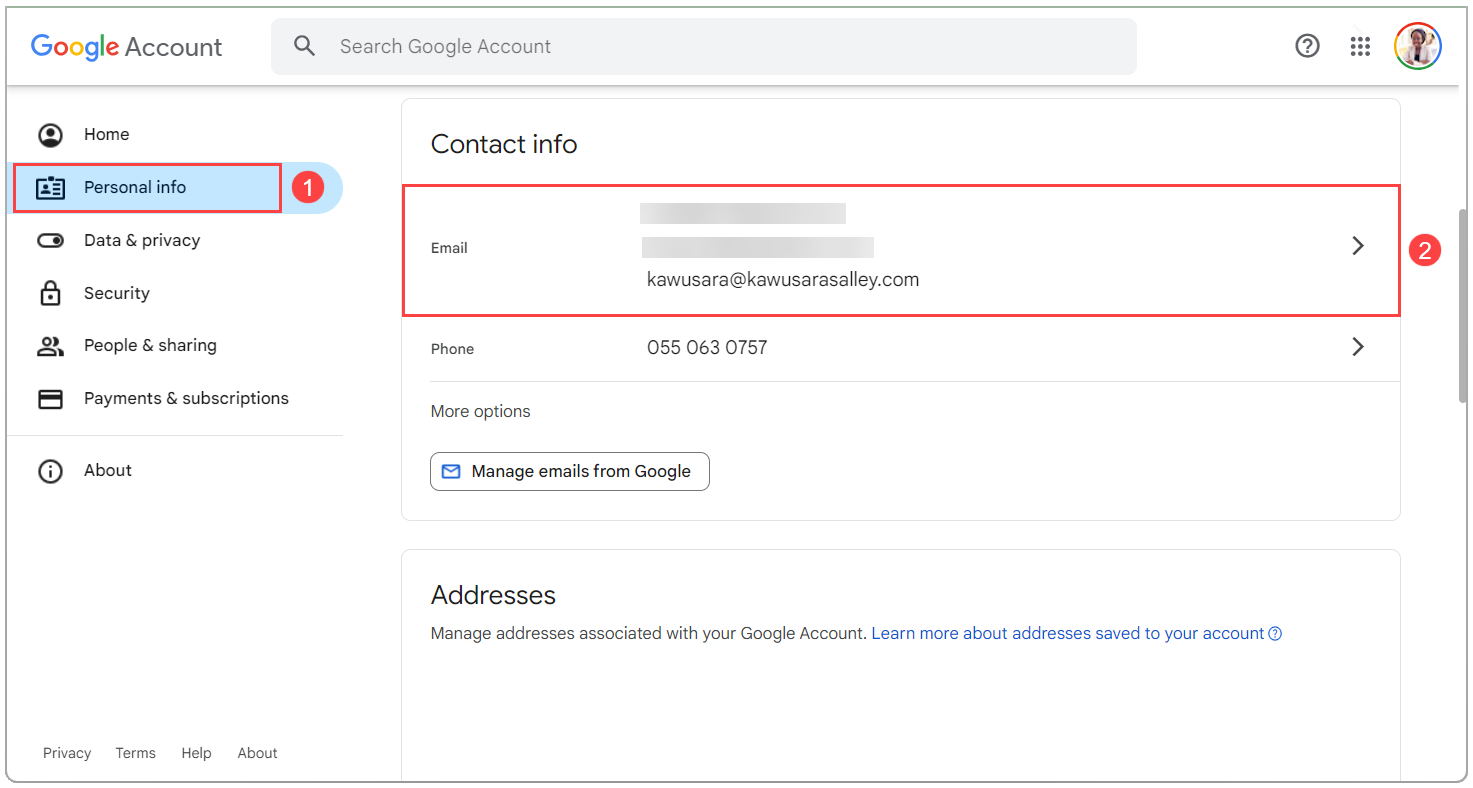This screenshot has height=788, width=1473.
Task: Click the envelope icon in Manage emails
Action: tap(451, 471)
